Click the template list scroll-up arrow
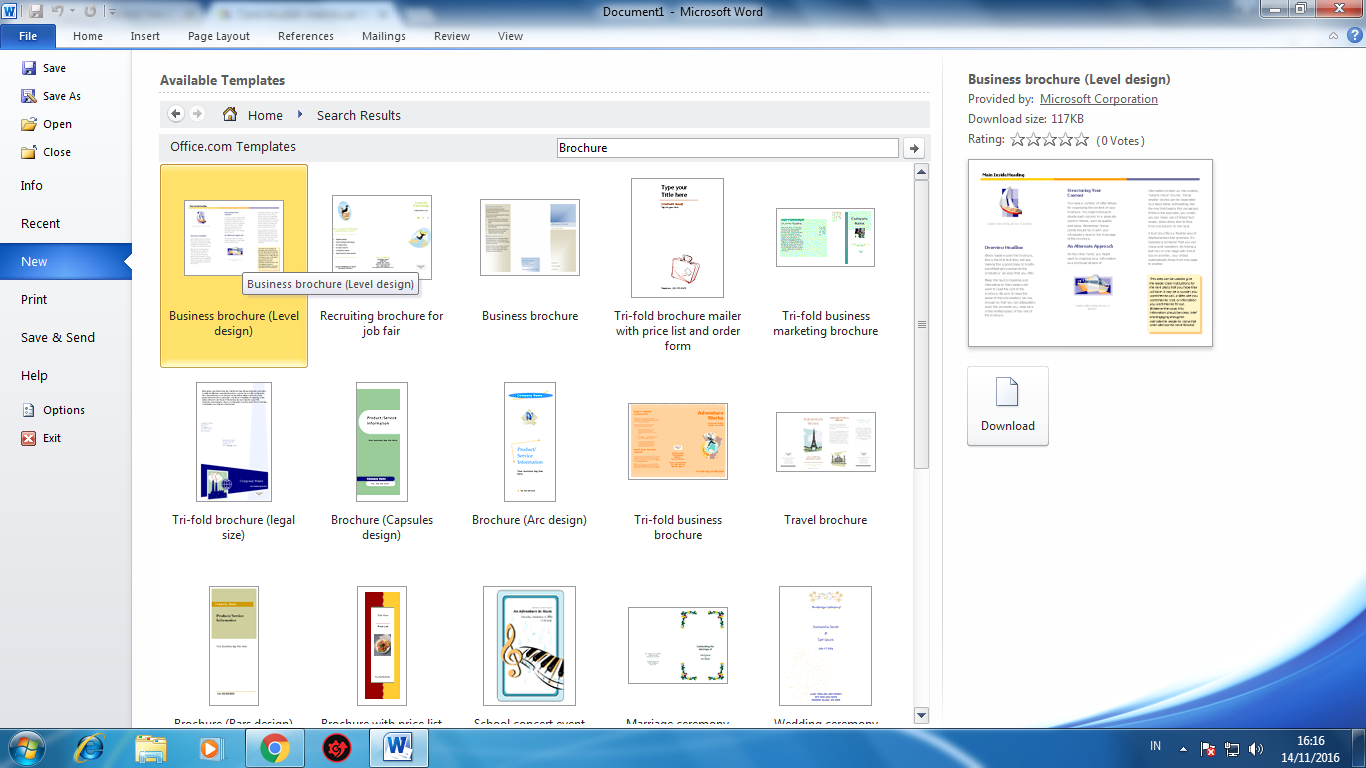1366x768 pixels. pyautogui.click(x=922, y=172)
